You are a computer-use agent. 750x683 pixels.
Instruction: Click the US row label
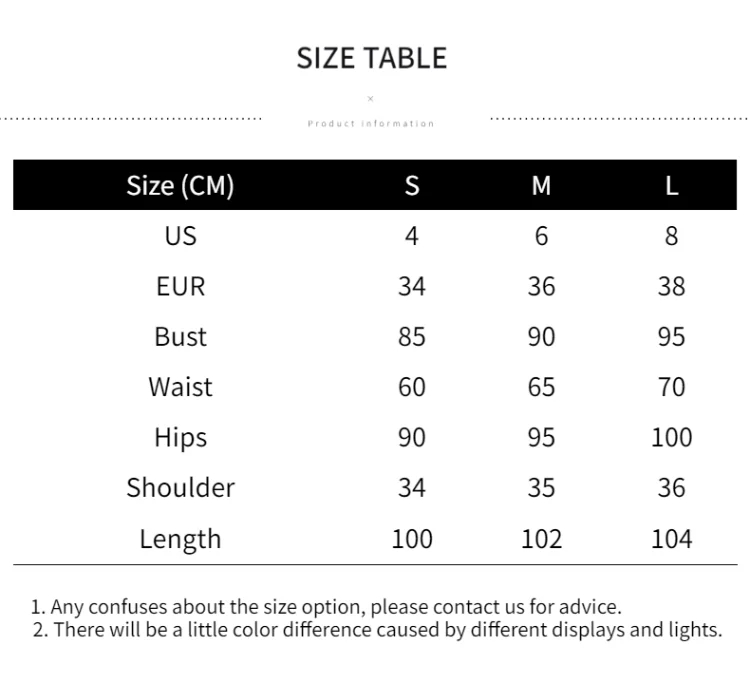[180, 236]
